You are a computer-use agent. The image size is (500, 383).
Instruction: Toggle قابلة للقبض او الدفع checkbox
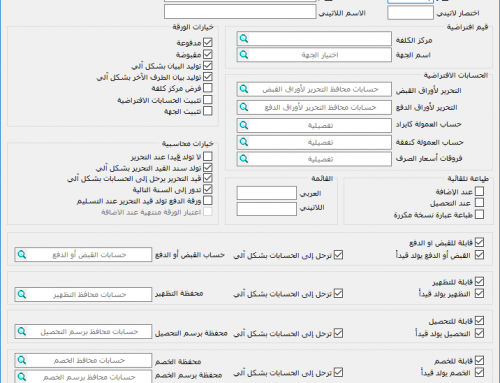tap(479, 242)
